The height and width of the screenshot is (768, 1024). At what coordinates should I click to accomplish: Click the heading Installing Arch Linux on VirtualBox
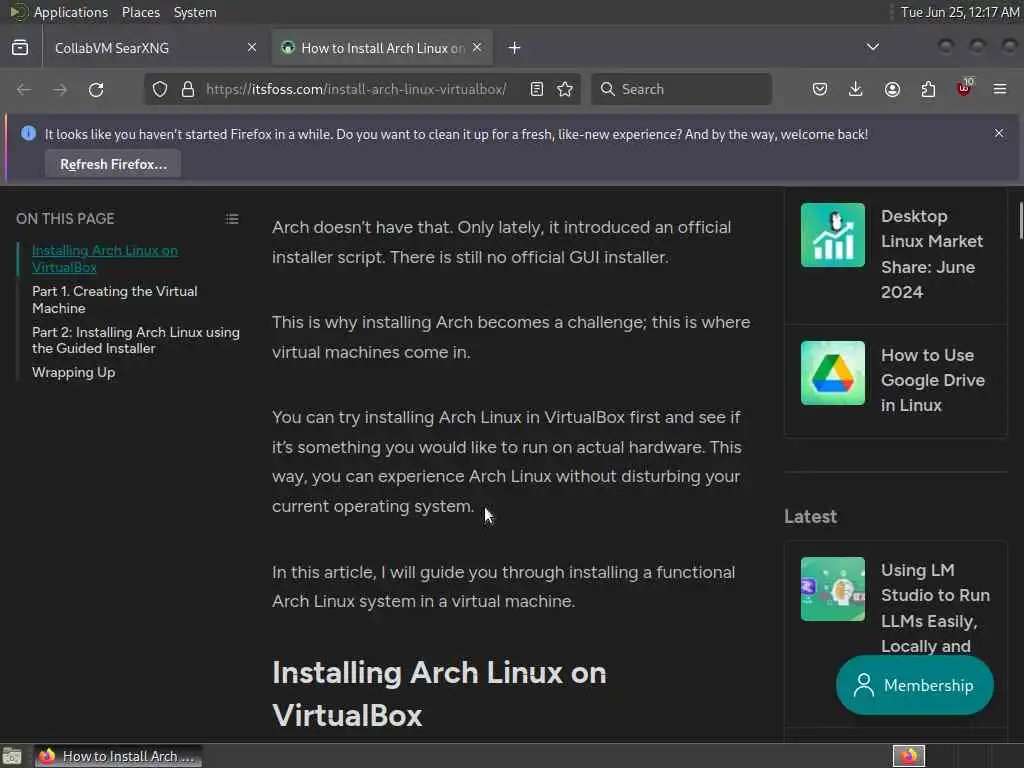point(439,694)
